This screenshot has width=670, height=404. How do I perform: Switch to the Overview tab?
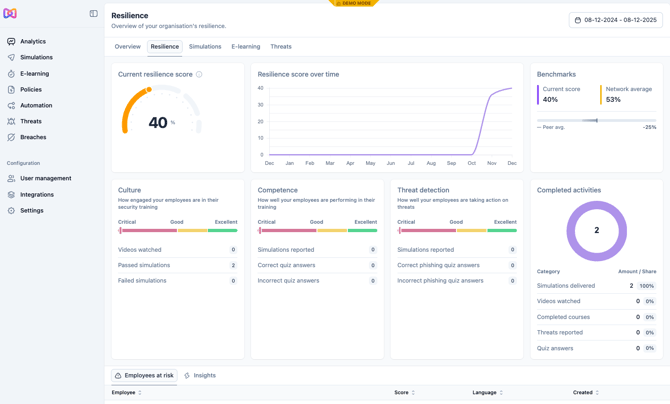pyautogui.click(x=127, y=47)
